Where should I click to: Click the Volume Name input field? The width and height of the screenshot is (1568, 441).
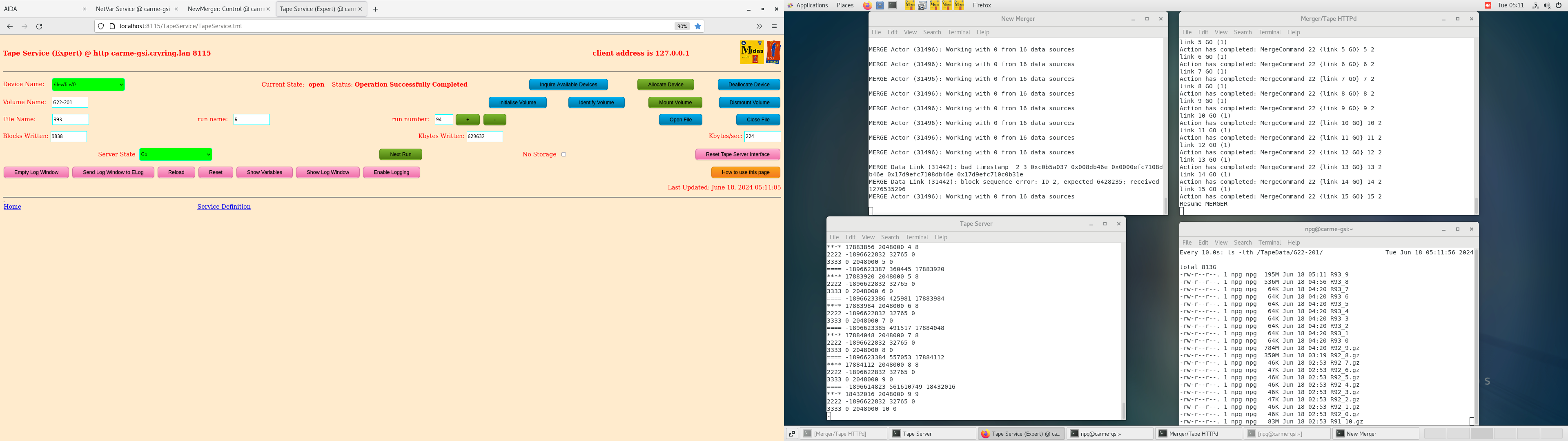click(70, 102)
